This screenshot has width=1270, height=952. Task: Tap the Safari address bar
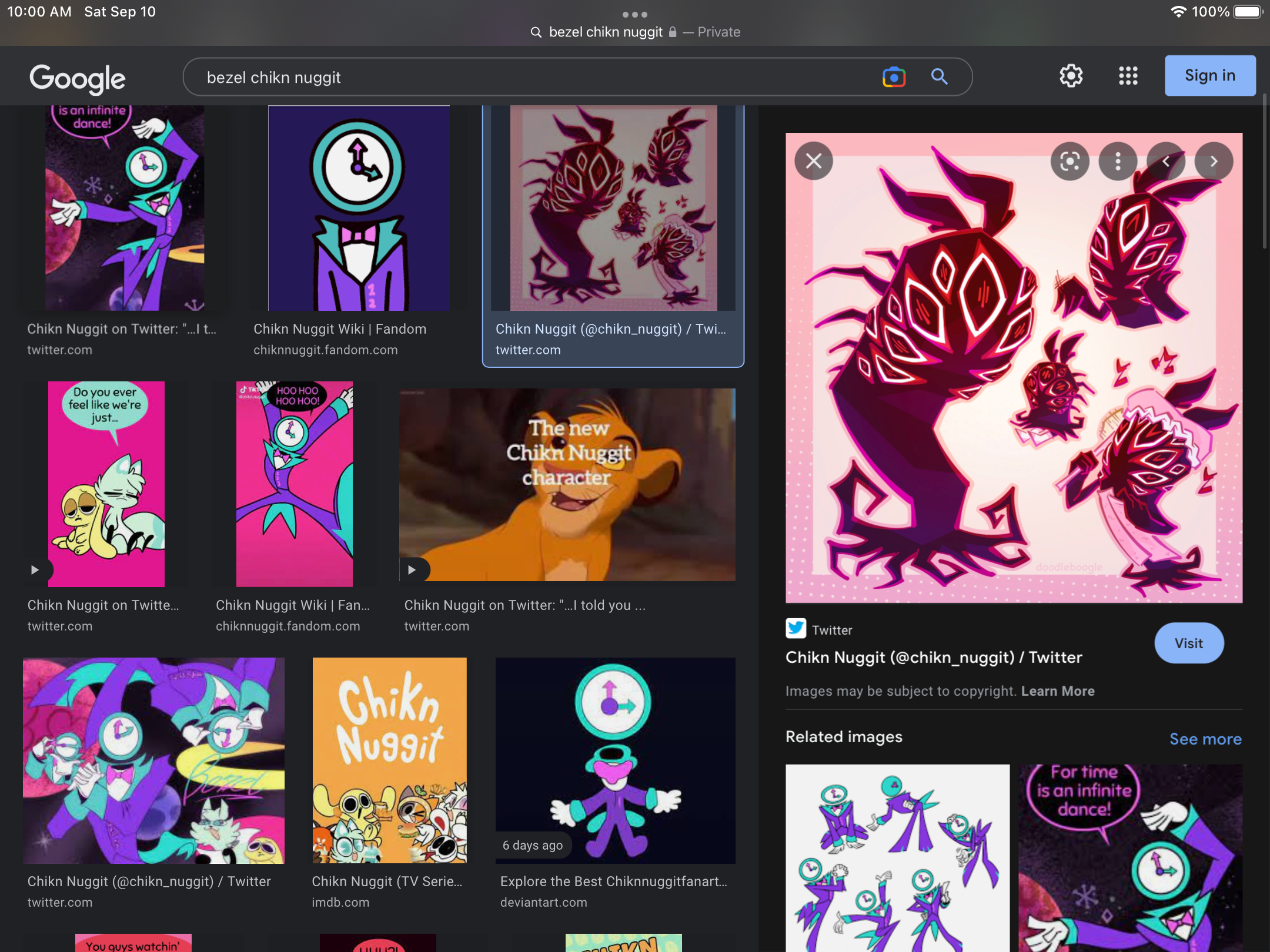(x=635, y=32)
